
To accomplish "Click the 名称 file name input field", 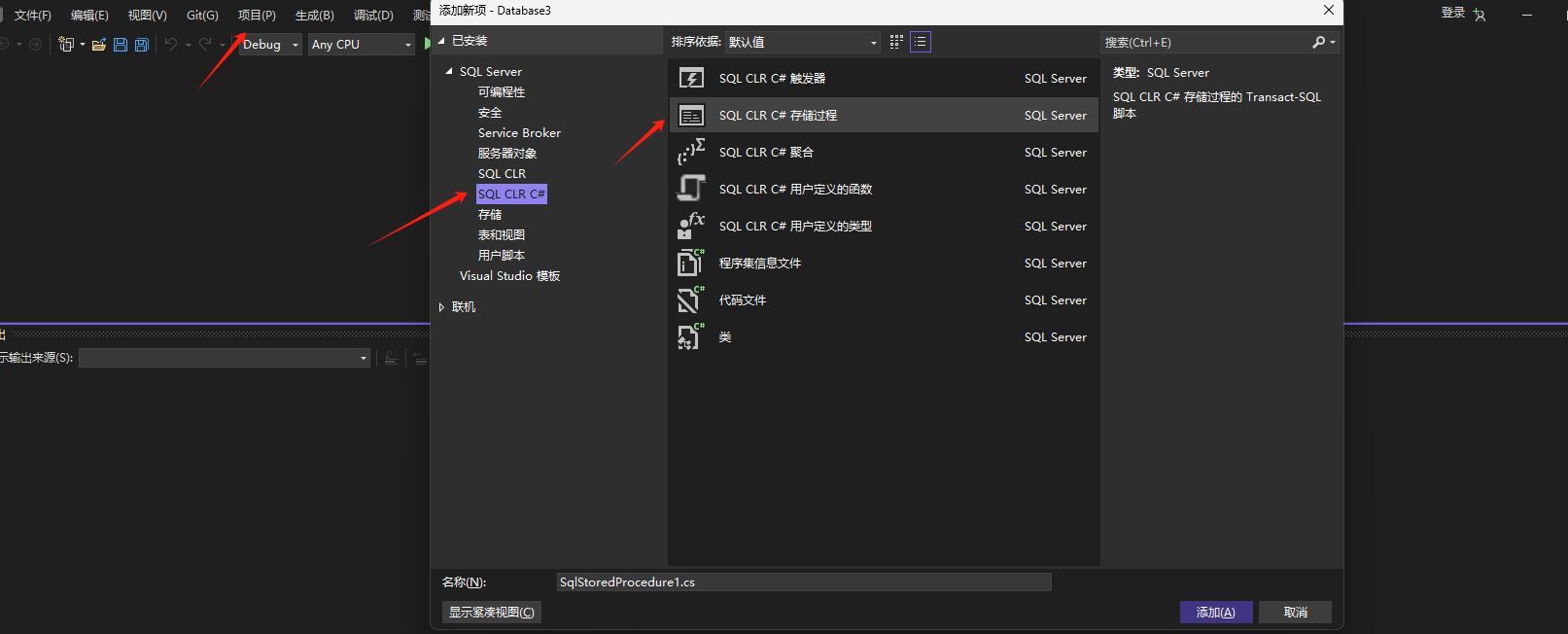I will [x=803, y=582].
